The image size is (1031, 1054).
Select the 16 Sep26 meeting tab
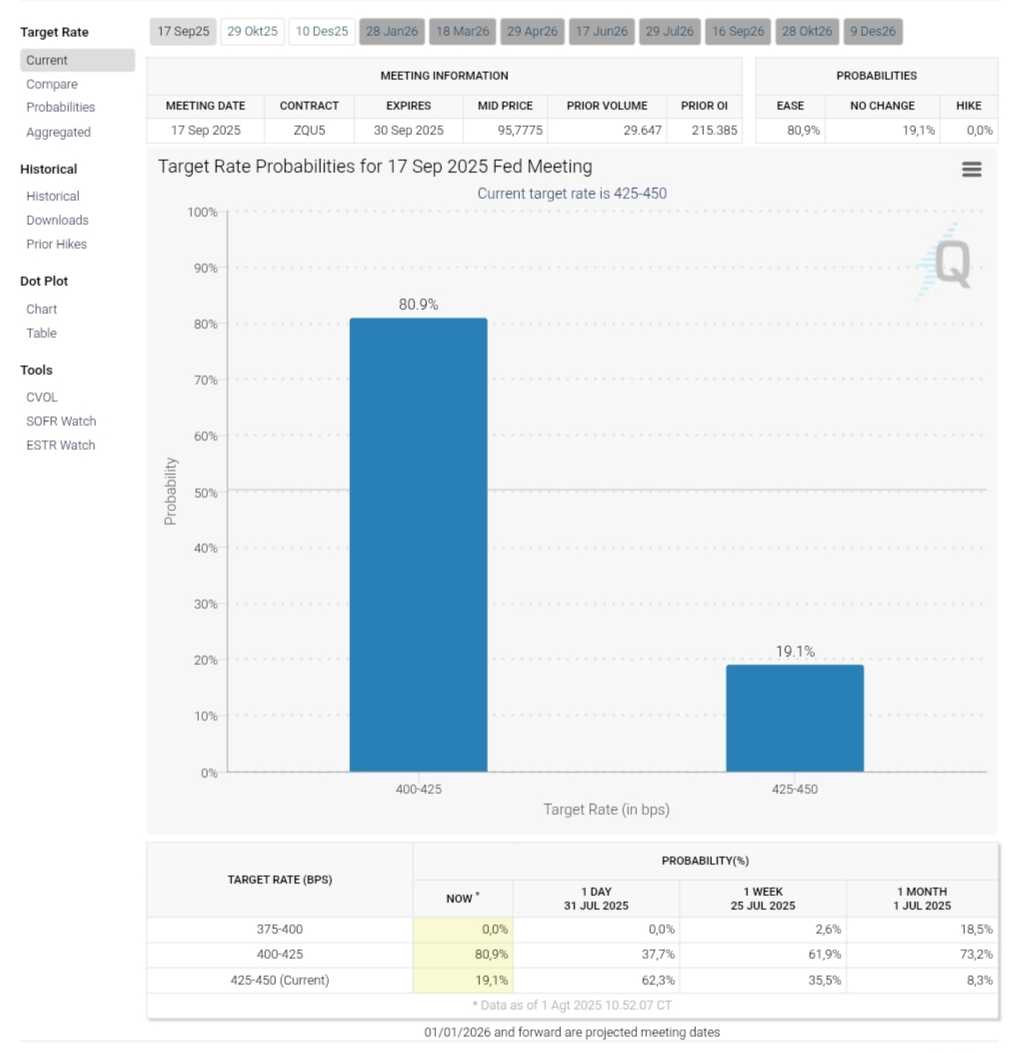click(x=738, y=32)
